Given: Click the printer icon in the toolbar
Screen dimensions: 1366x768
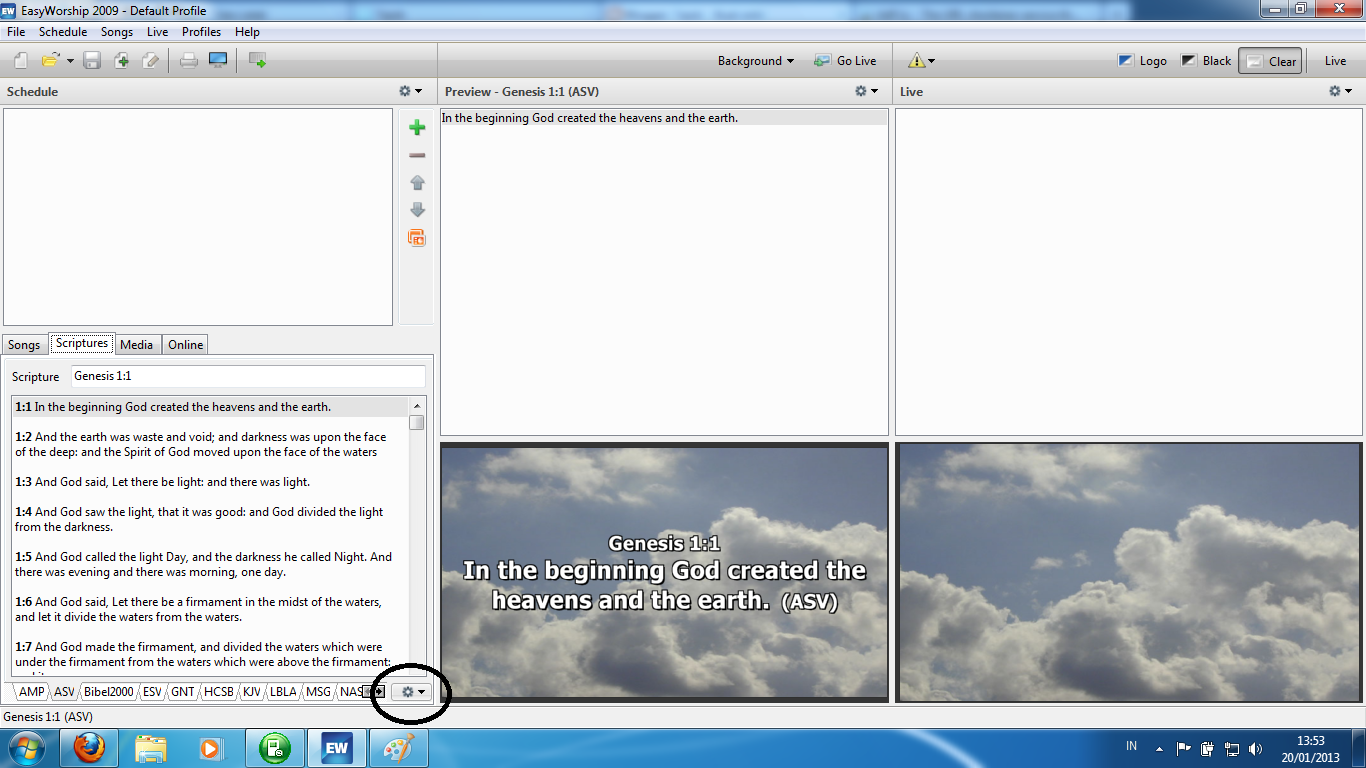Looking at the screenshot, I should coord(189,61).
